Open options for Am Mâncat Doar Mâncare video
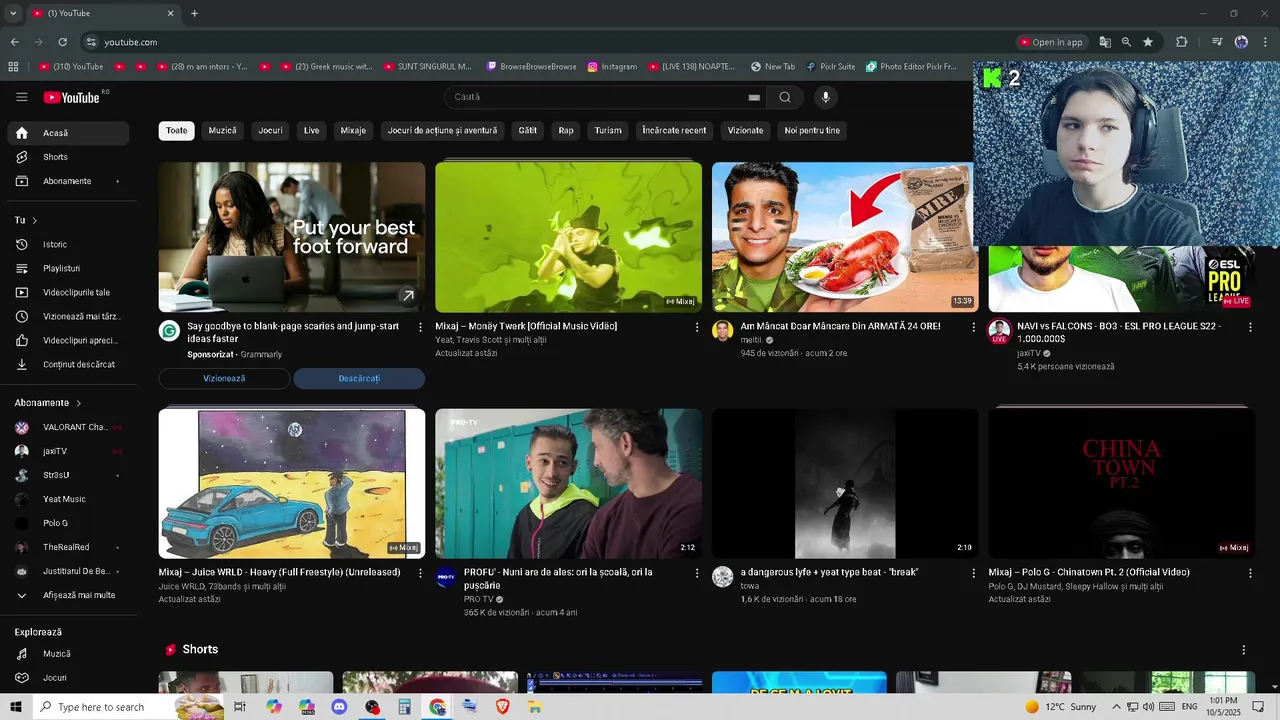Image resolution: width=1280 pixels, height=720 pixels. [x=974, y=327]
